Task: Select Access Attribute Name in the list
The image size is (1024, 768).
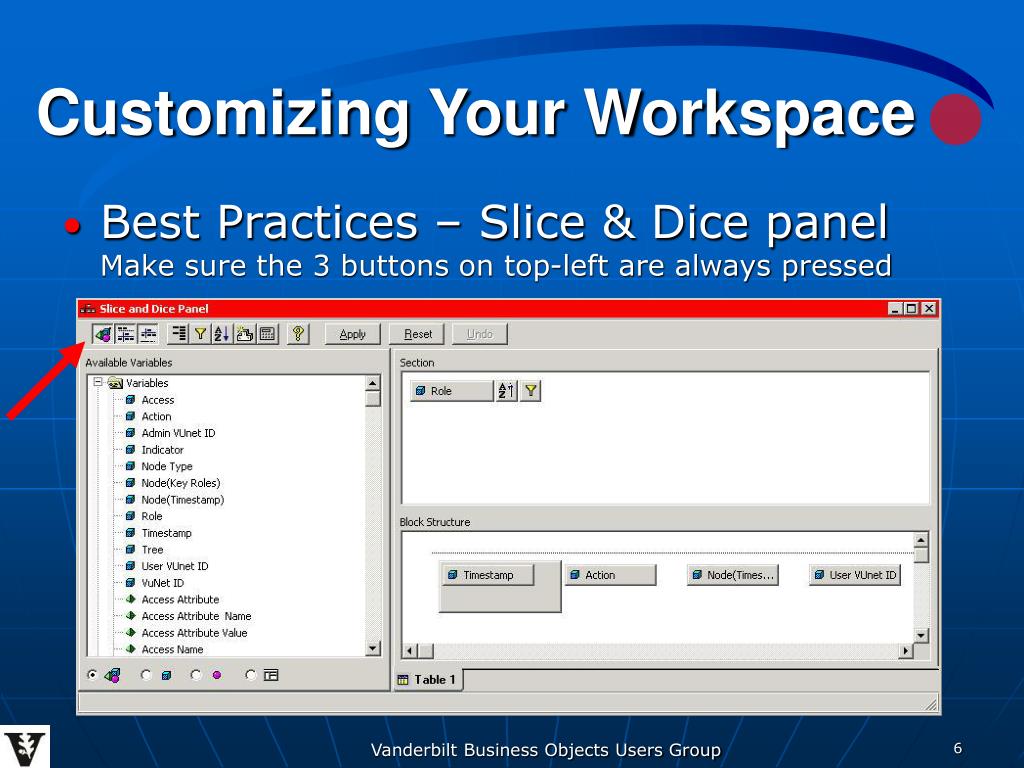Action: pyautogui.click(x=197, y=616)
